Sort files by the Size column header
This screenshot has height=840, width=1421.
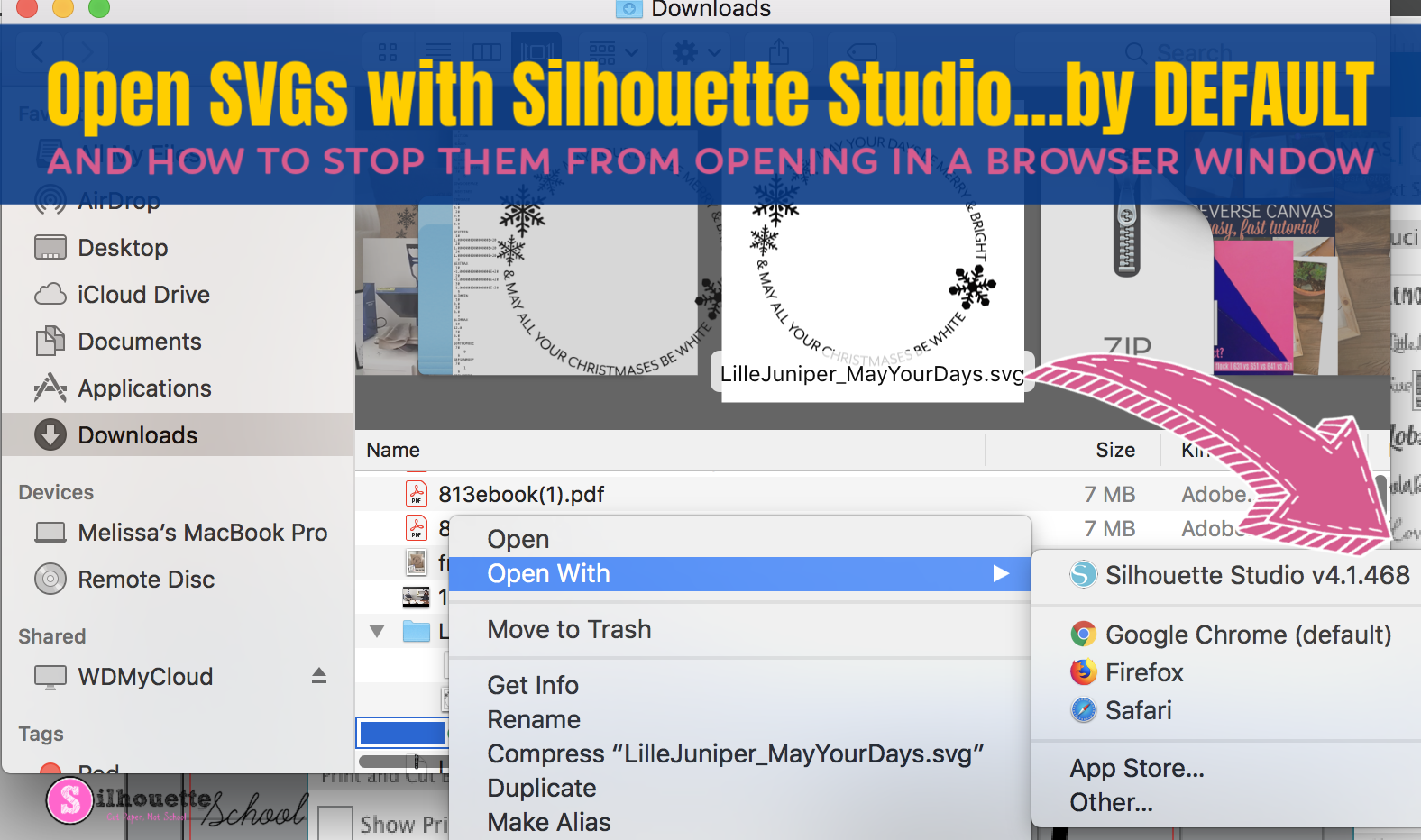point(1115,450)
